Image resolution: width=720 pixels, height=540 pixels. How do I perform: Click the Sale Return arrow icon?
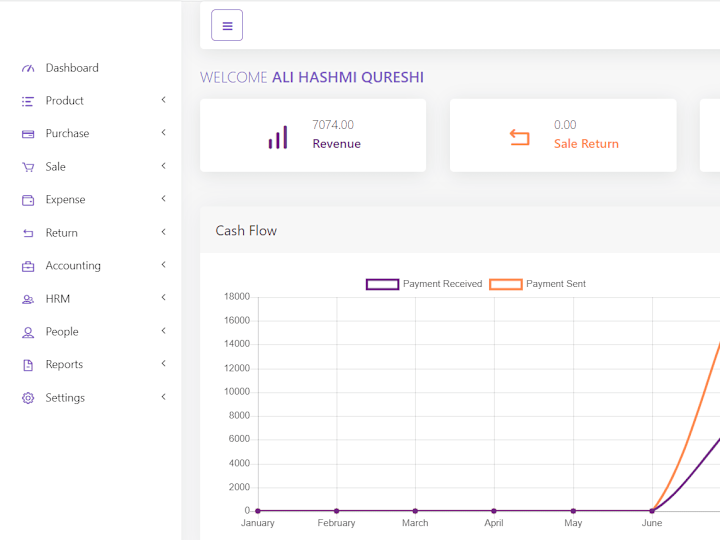(519, 137)
